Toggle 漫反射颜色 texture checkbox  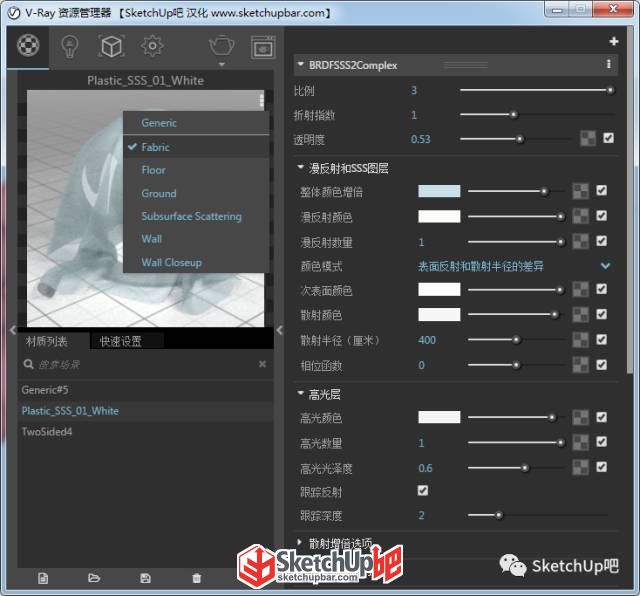coord(601,216)
